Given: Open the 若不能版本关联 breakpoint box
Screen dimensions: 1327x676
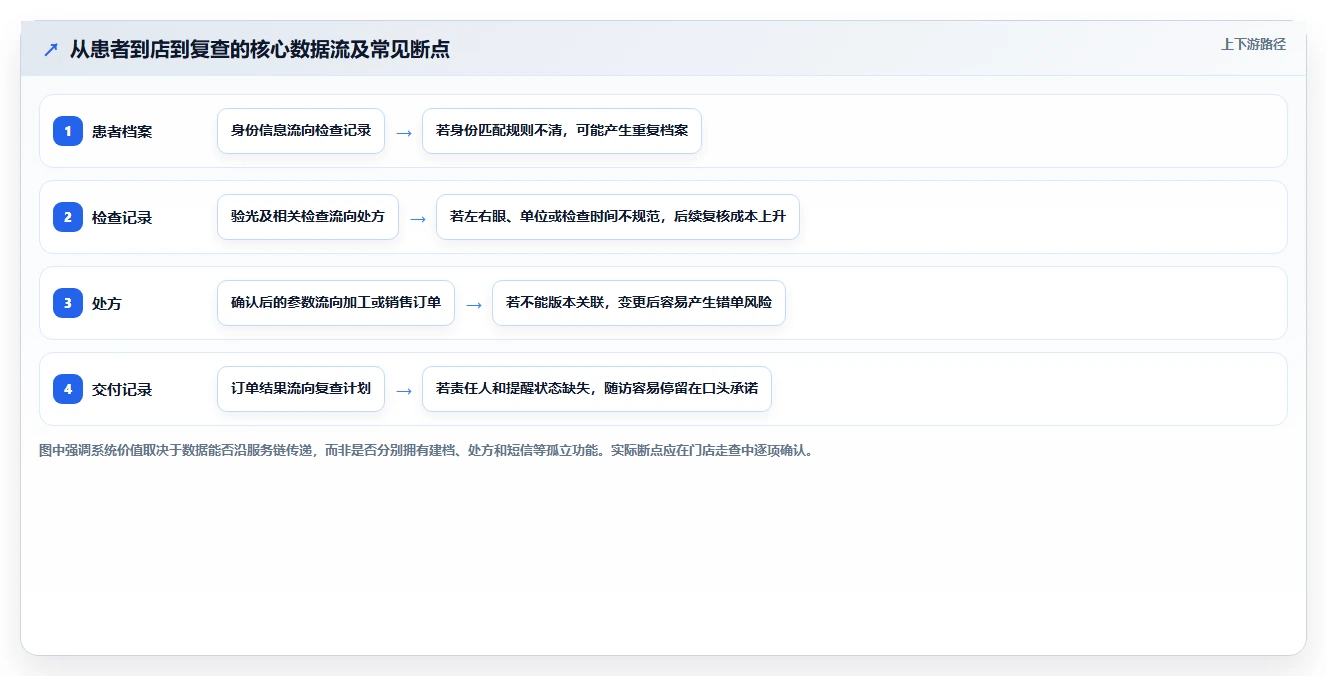Looking at the screenshot, I should pyautogui.click(x=639, y=303).
